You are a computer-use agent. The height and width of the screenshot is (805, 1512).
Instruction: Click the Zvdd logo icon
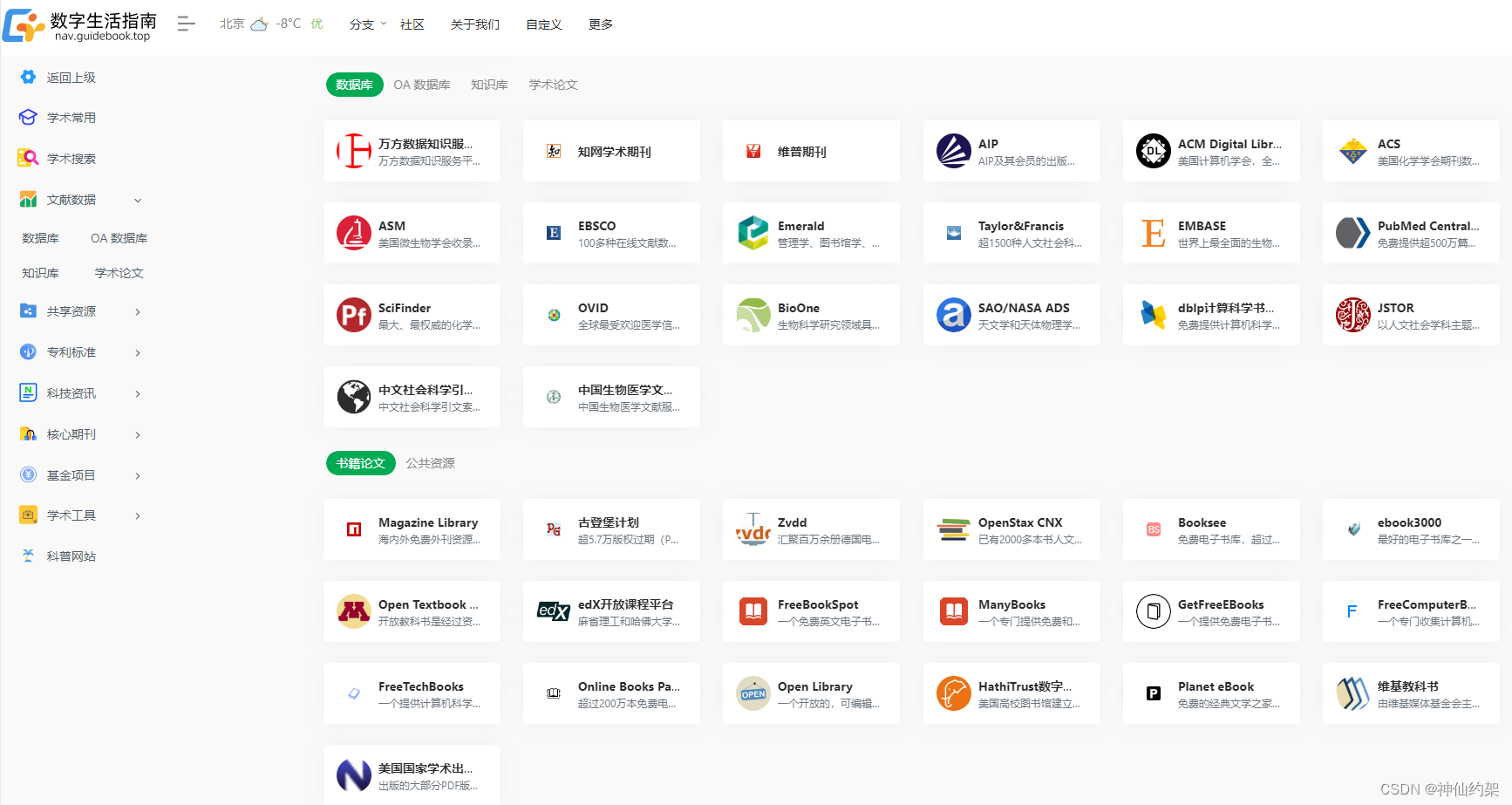753,529
